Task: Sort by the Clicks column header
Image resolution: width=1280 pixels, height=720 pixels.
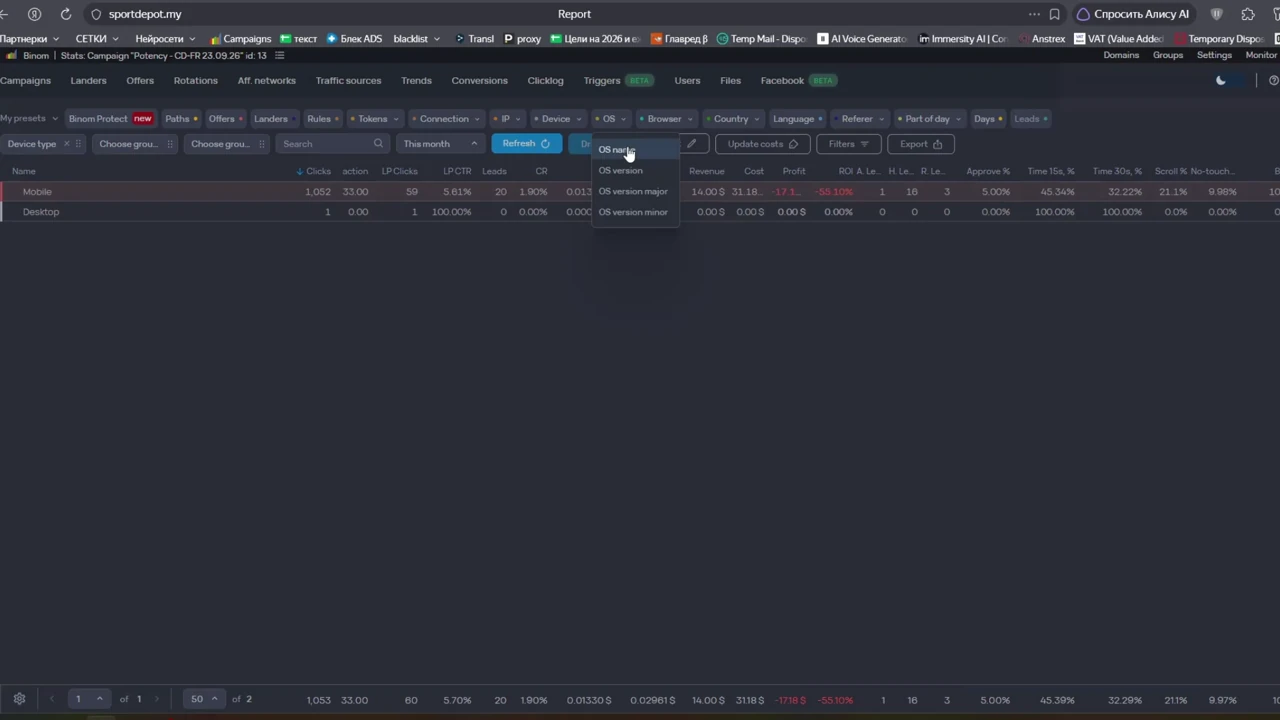Action: click(314, 171)
